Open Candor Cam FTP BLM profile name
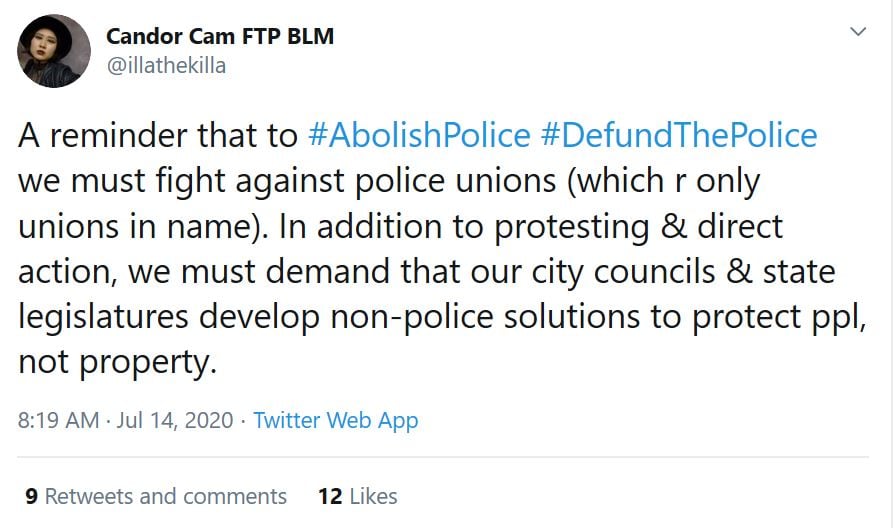895x528 pixels. tap(220, 37)
